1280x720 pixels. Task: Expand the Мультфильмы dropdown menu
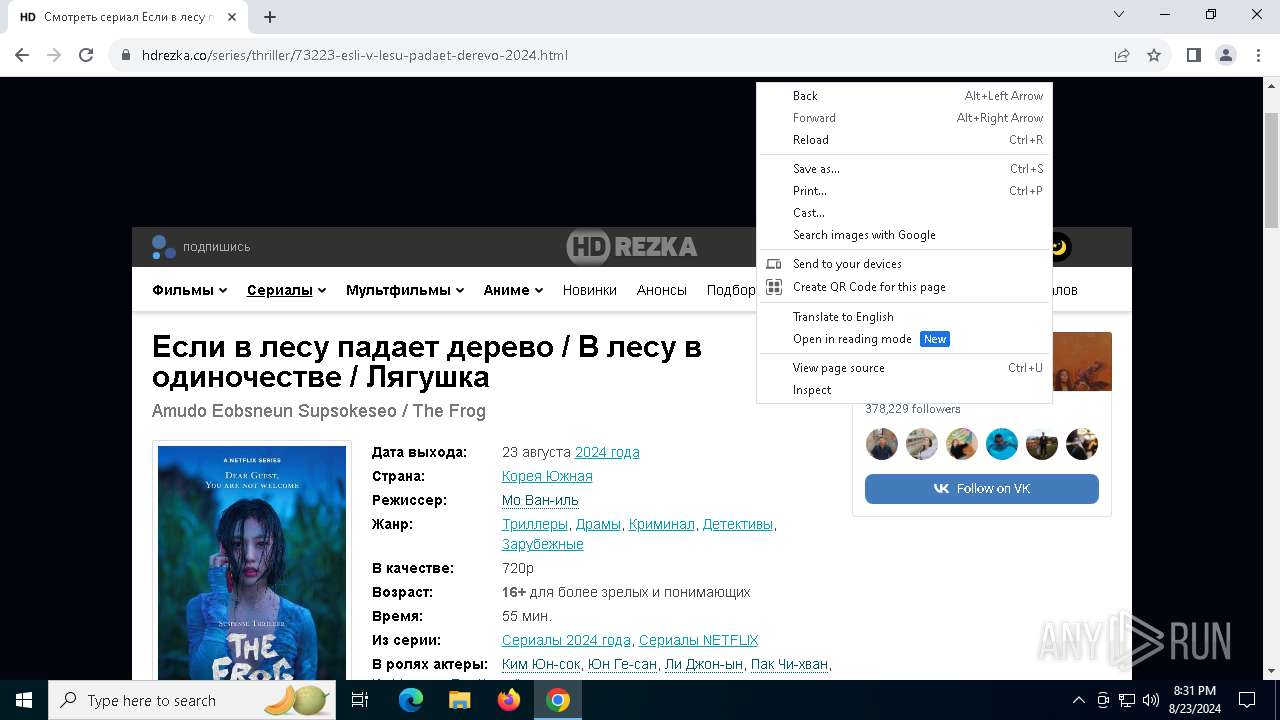(405, 290)
